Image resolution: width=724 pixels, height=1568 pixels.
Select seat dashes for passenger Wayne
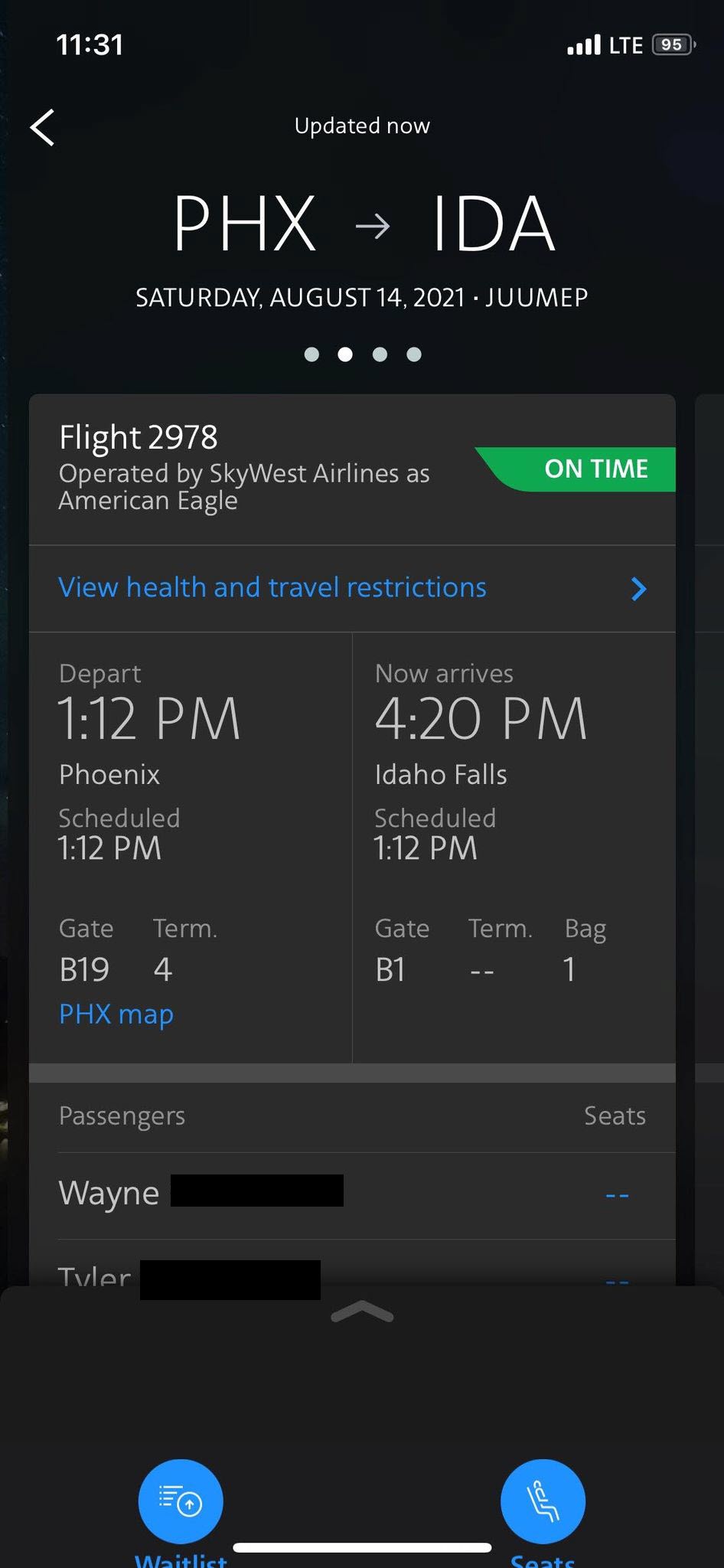tap(617, 1194)
